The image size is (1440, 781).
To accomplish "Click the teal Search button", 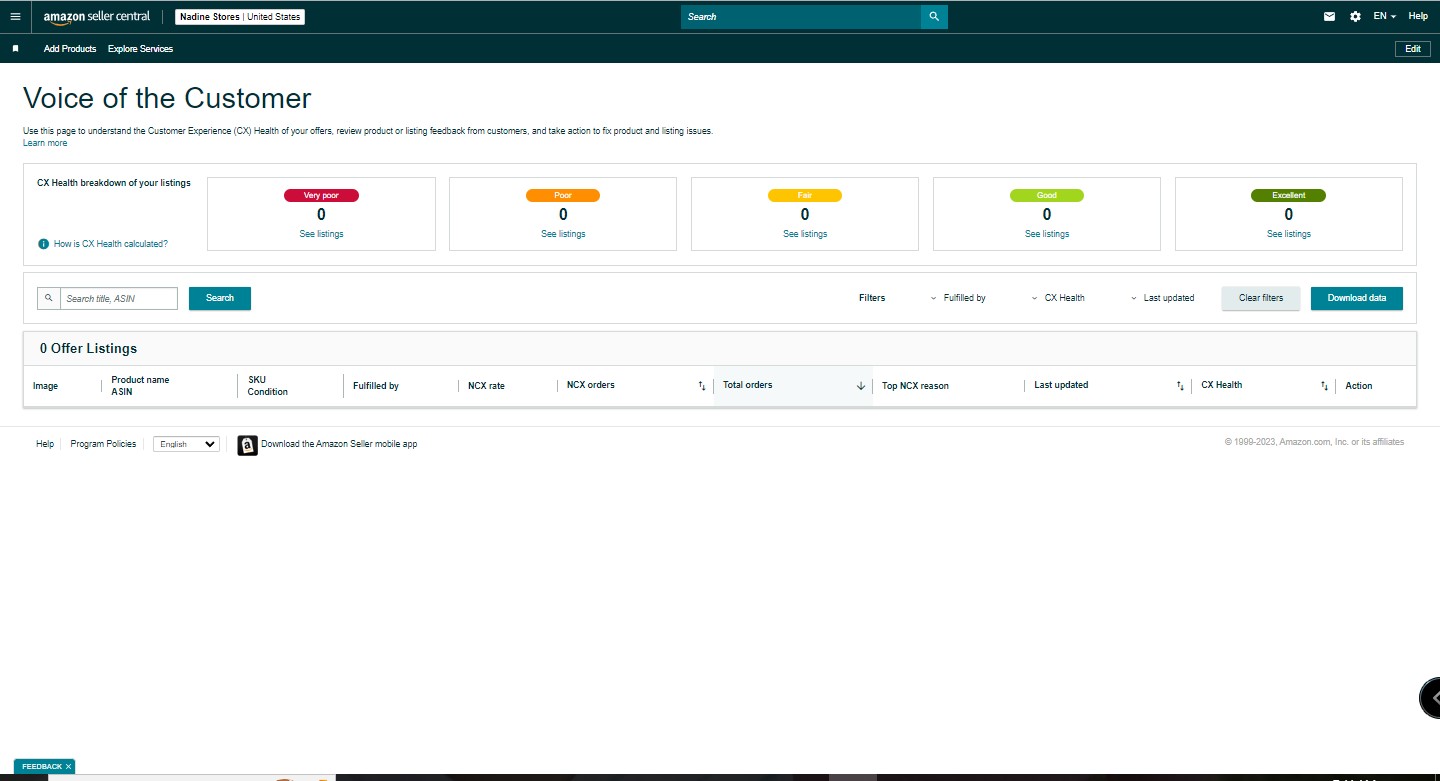I will coord(220,298).
